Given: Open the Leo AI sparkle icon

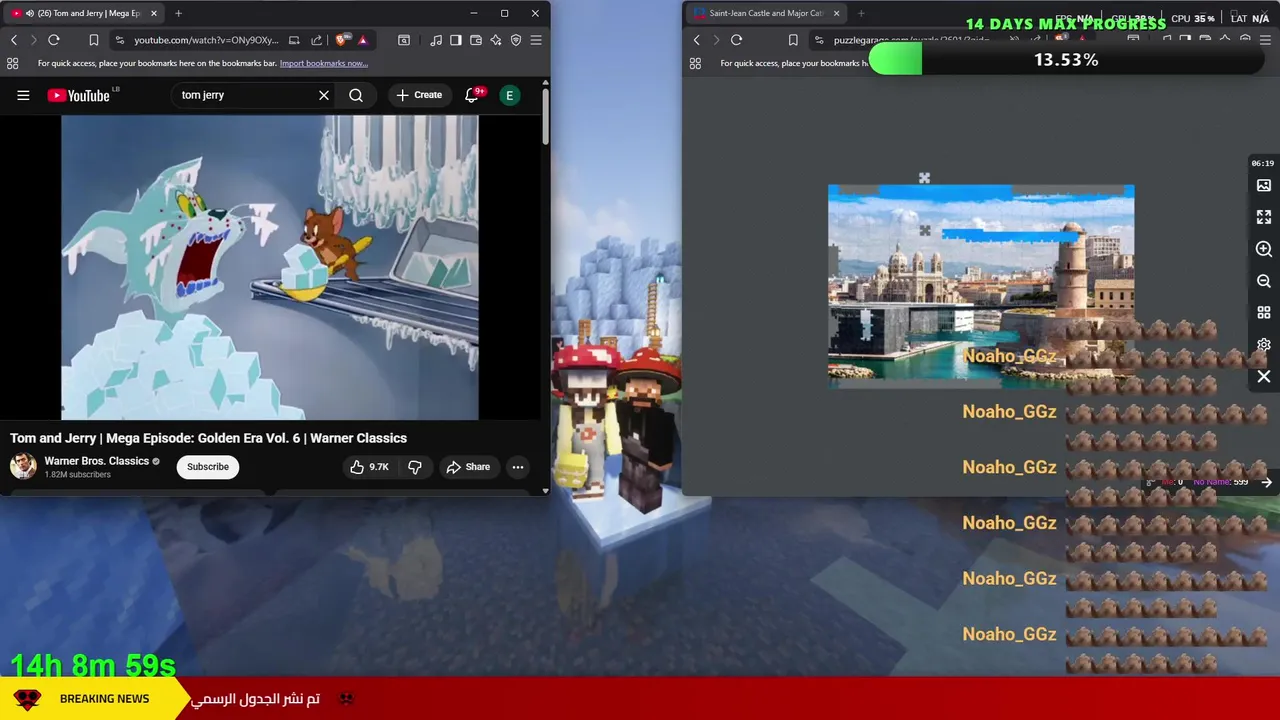Looking at the screenshot, I should click(x=496, y=40).
